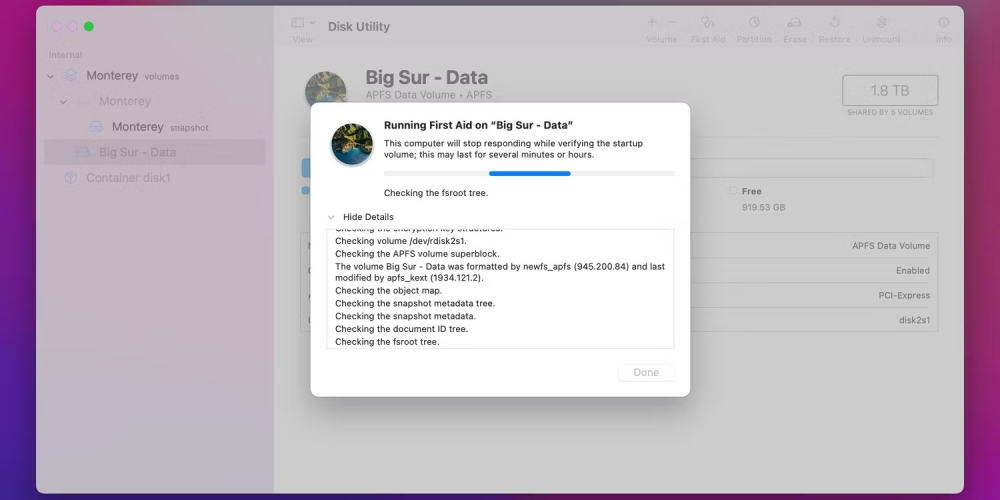Open the Partition tool

[x=754, y=22]
